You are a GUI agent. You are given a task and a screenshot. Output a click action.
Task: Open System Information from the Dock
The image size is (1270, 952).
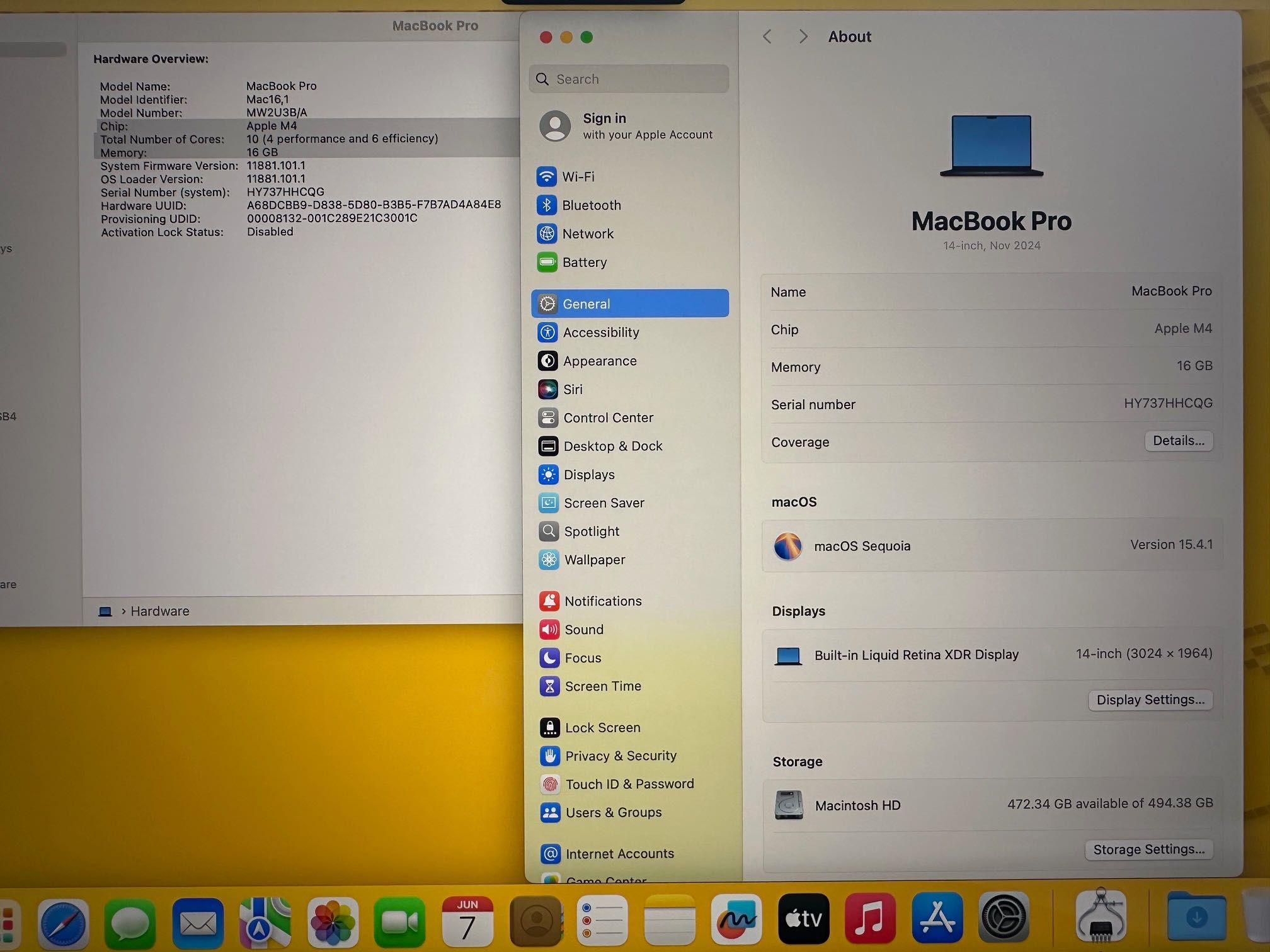pyautogui.click(x=1101, y=915)
